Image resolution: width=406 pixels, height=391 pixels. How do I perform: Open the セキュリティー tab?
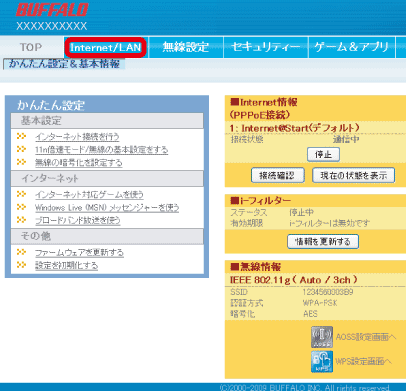click(x=266, y=47)
